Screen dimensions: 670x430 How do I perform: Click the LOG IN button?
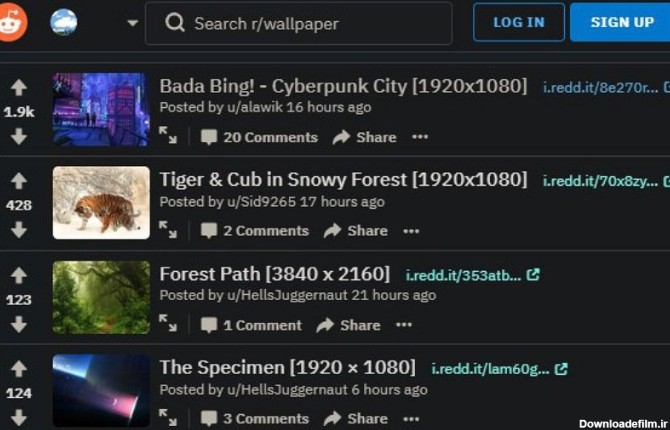coord(519,22)
